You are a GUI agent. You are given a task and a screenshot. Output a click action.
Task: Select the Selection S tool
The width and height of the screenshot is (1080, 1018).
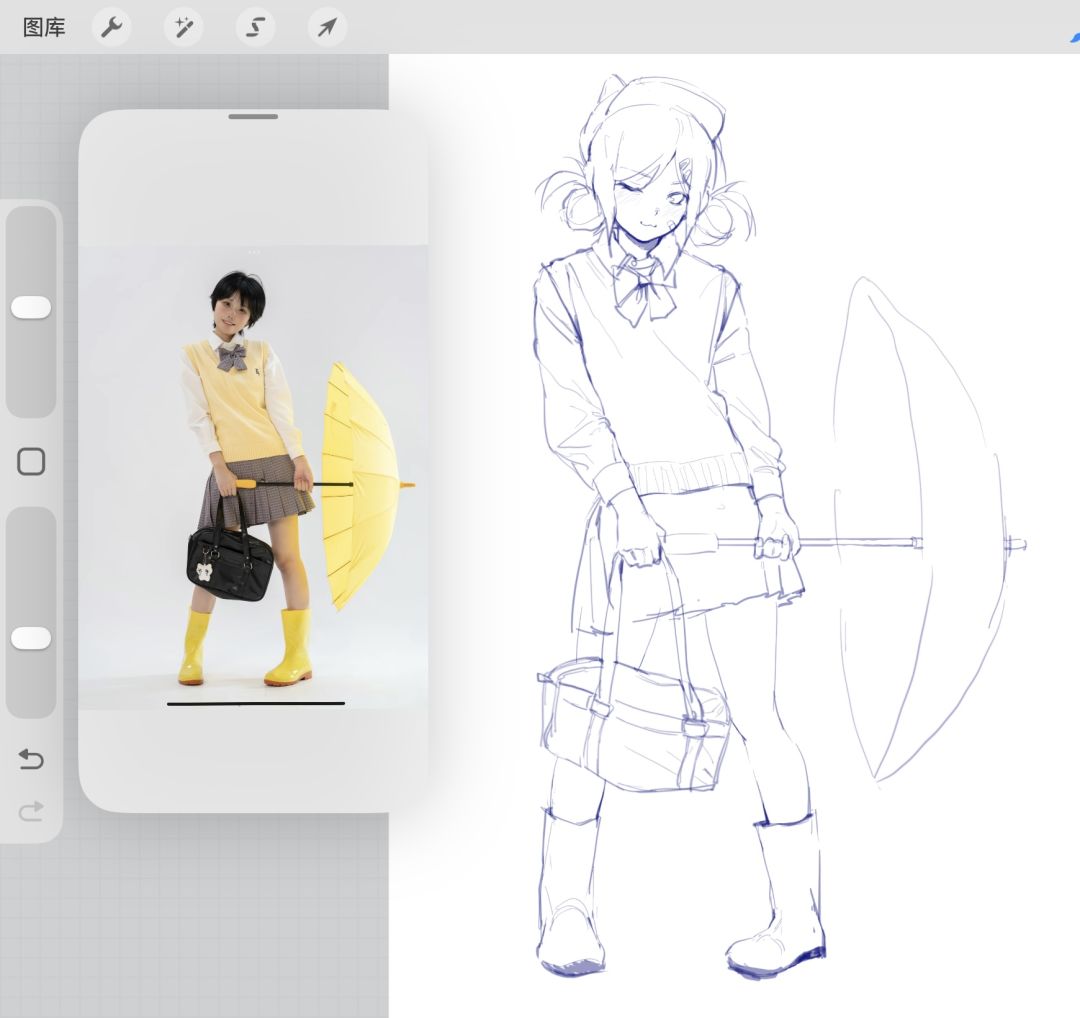[x=256, y=28]
